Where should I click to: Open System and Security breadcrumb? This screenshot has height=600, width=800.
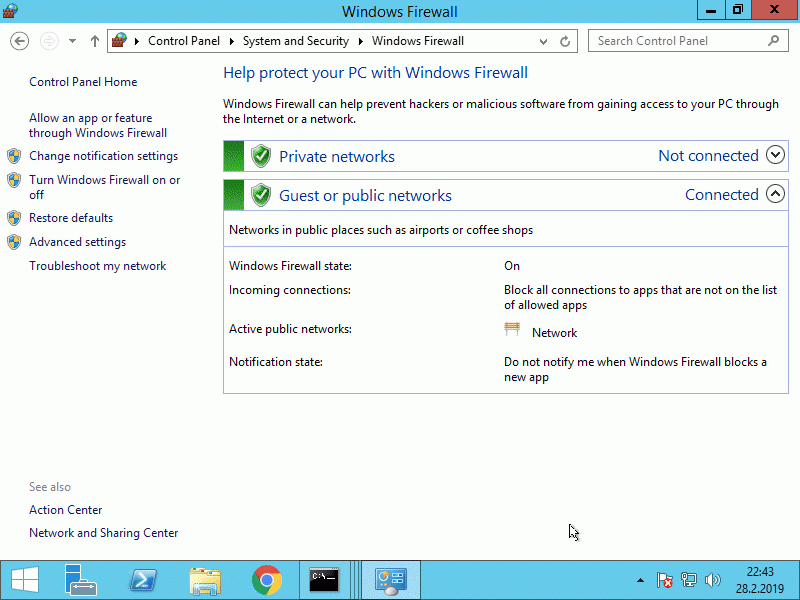coord(295,41)
